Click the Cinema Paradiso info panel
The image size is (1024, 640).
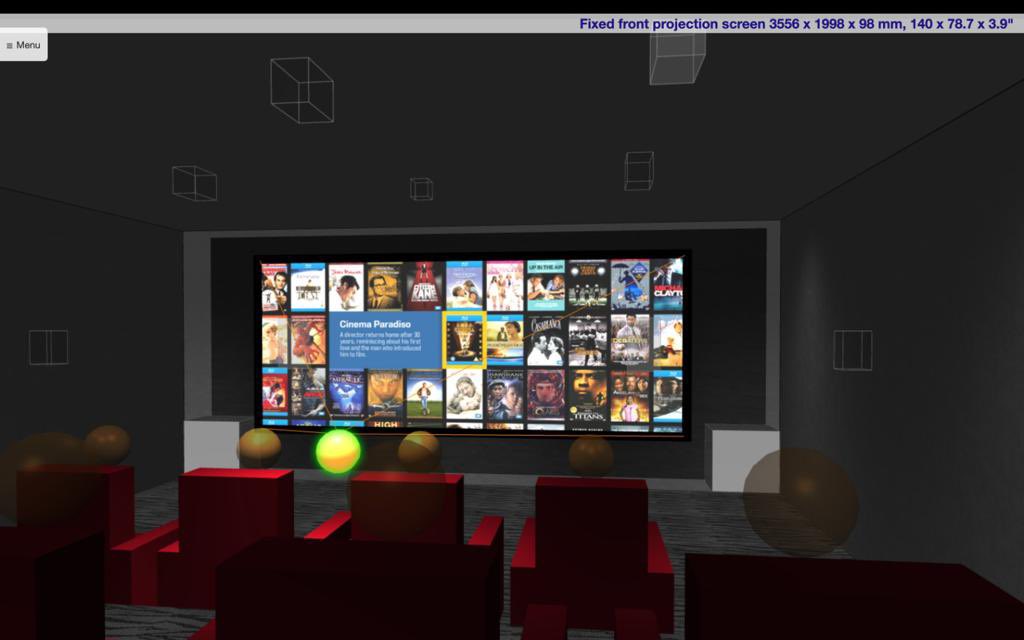385,340
